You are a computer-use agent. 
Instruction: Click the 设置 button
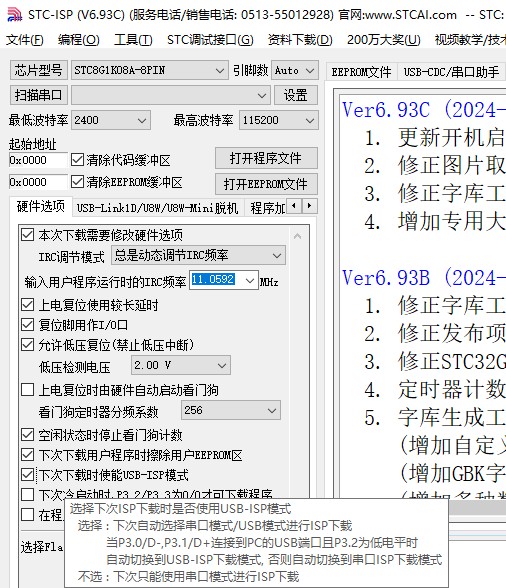click(296, 95)
